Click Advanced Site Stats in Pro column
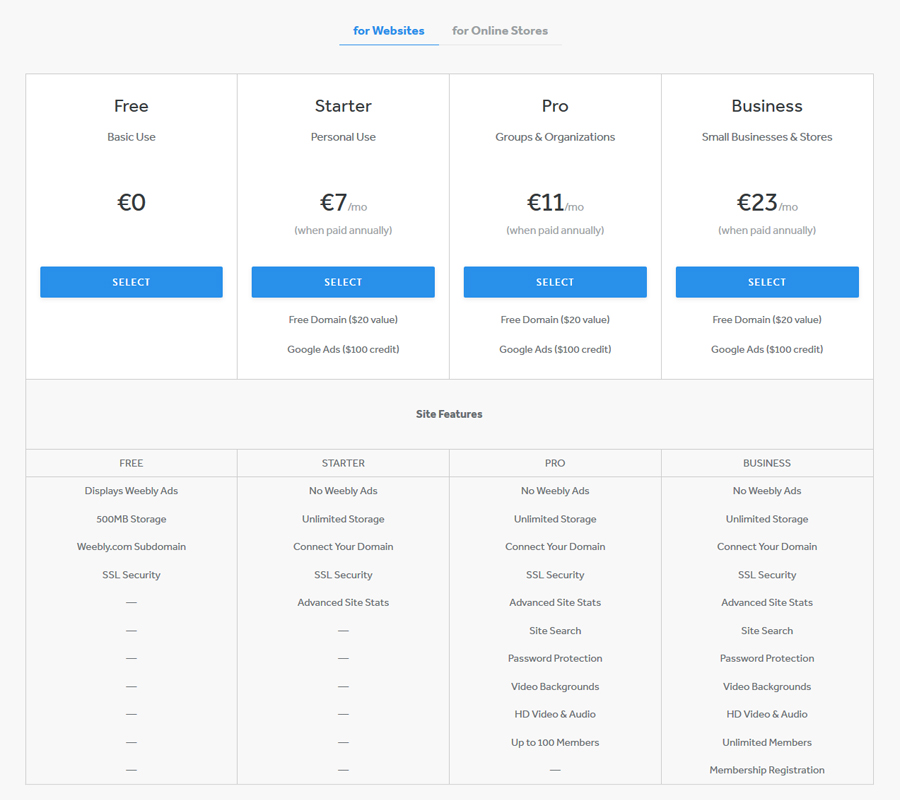 coord(555,603)
